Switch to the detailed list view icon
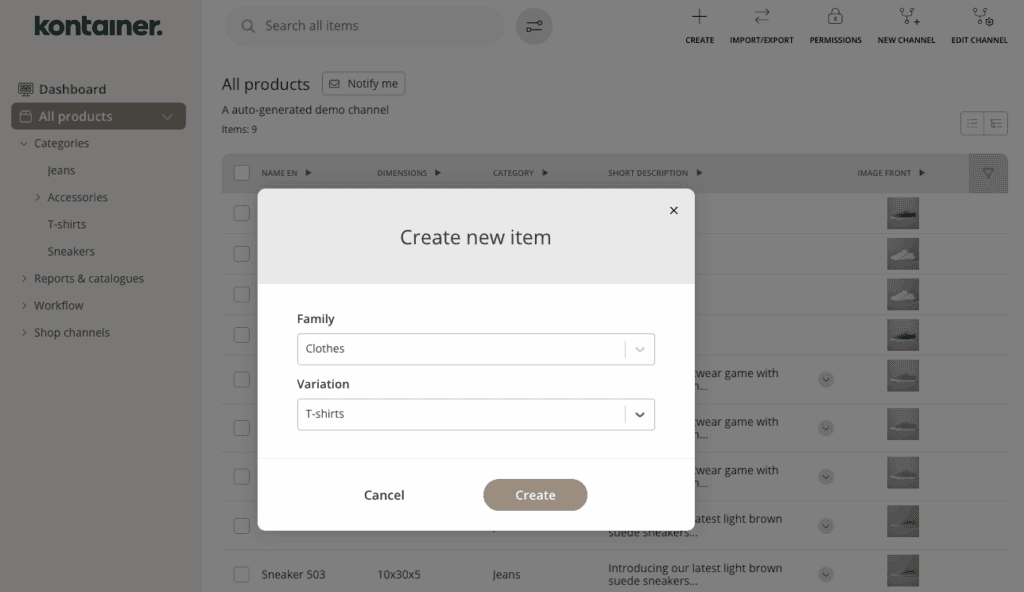 pyautogui.click(x=996, y=123)
